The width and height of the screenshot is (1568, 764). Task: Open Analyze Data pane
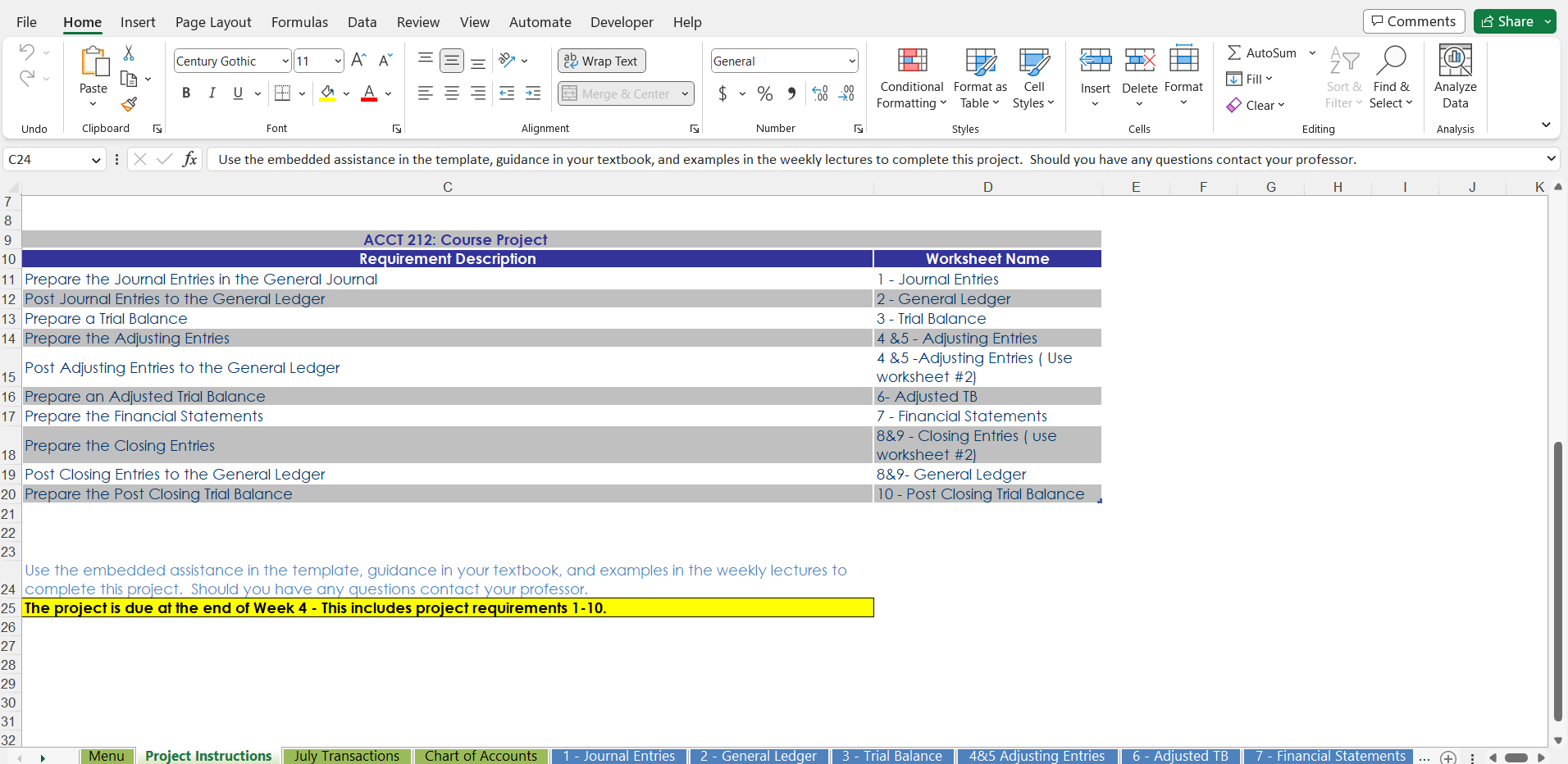click(x=1456, y=78)
